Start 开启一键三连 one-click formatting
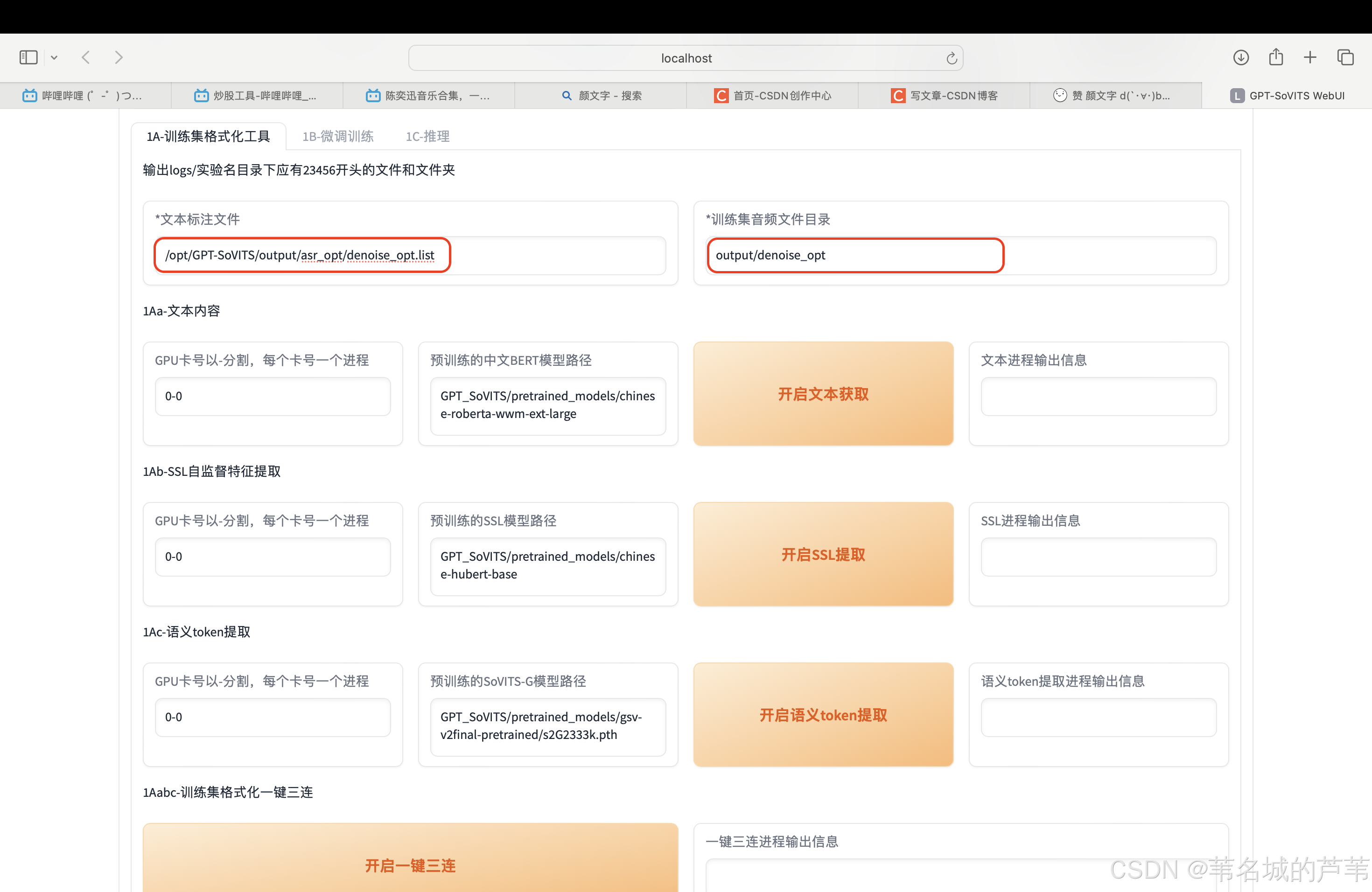 tap(410, 864)
